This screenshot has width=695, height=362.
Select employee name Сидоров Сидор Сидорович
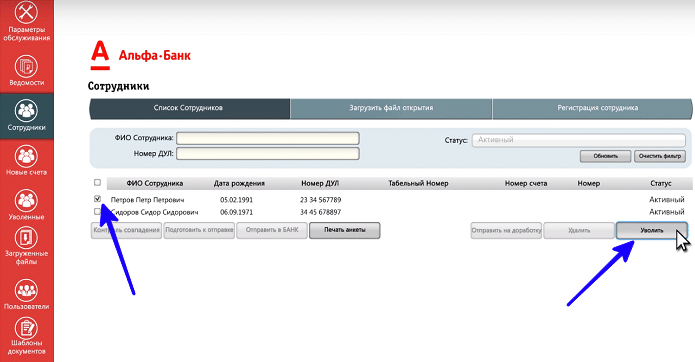[x=154, y=212]
